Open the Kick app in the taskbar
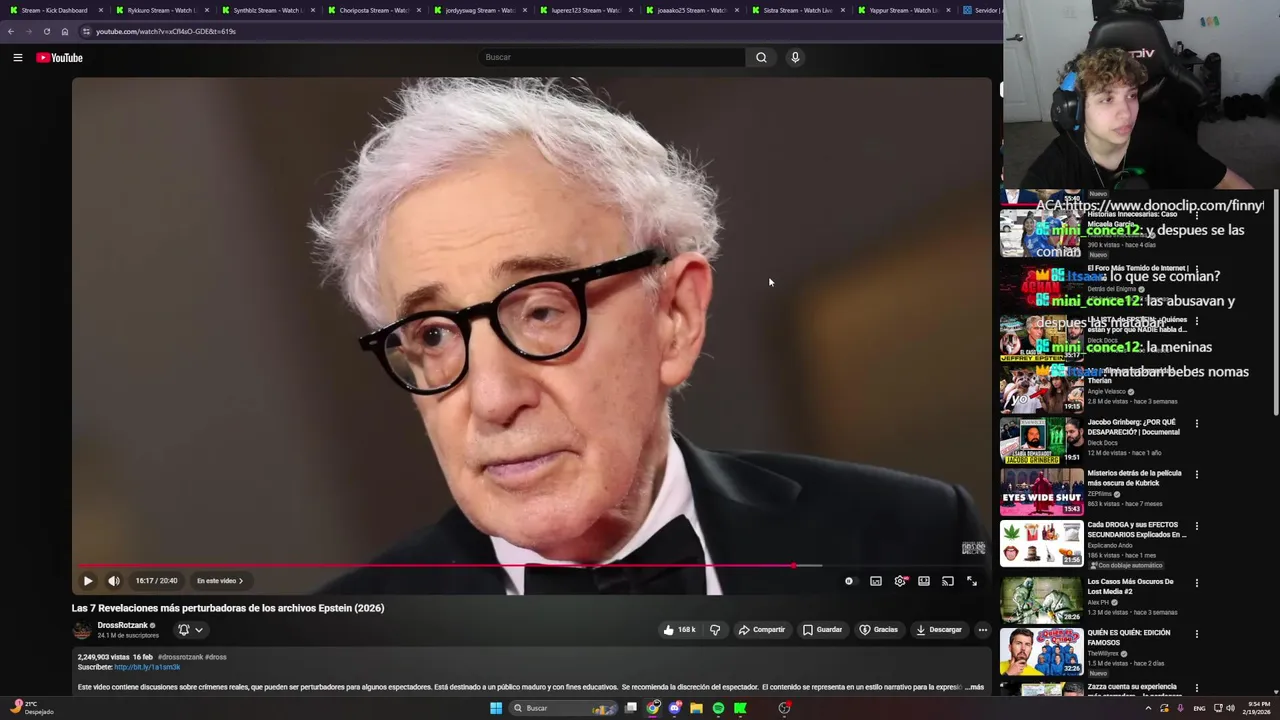Screen dimensions: 1280x720 [x=740, y=708]
